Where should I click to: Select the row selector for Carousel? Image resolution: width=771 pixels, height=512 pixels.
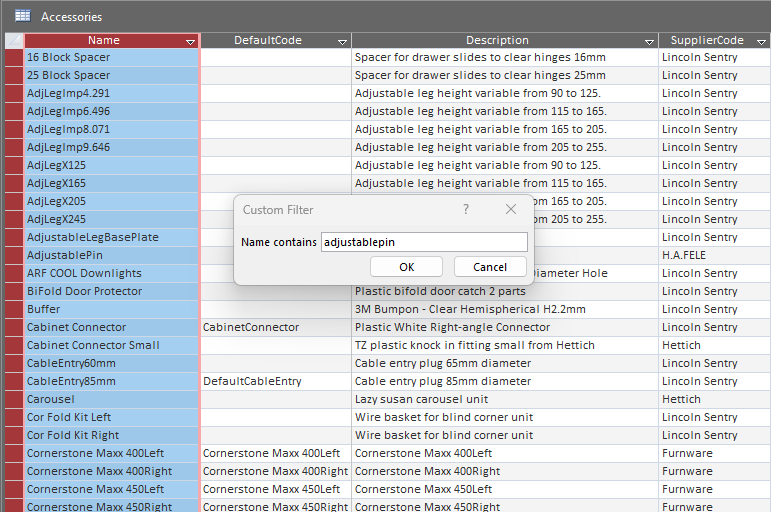tap(14, 399)
